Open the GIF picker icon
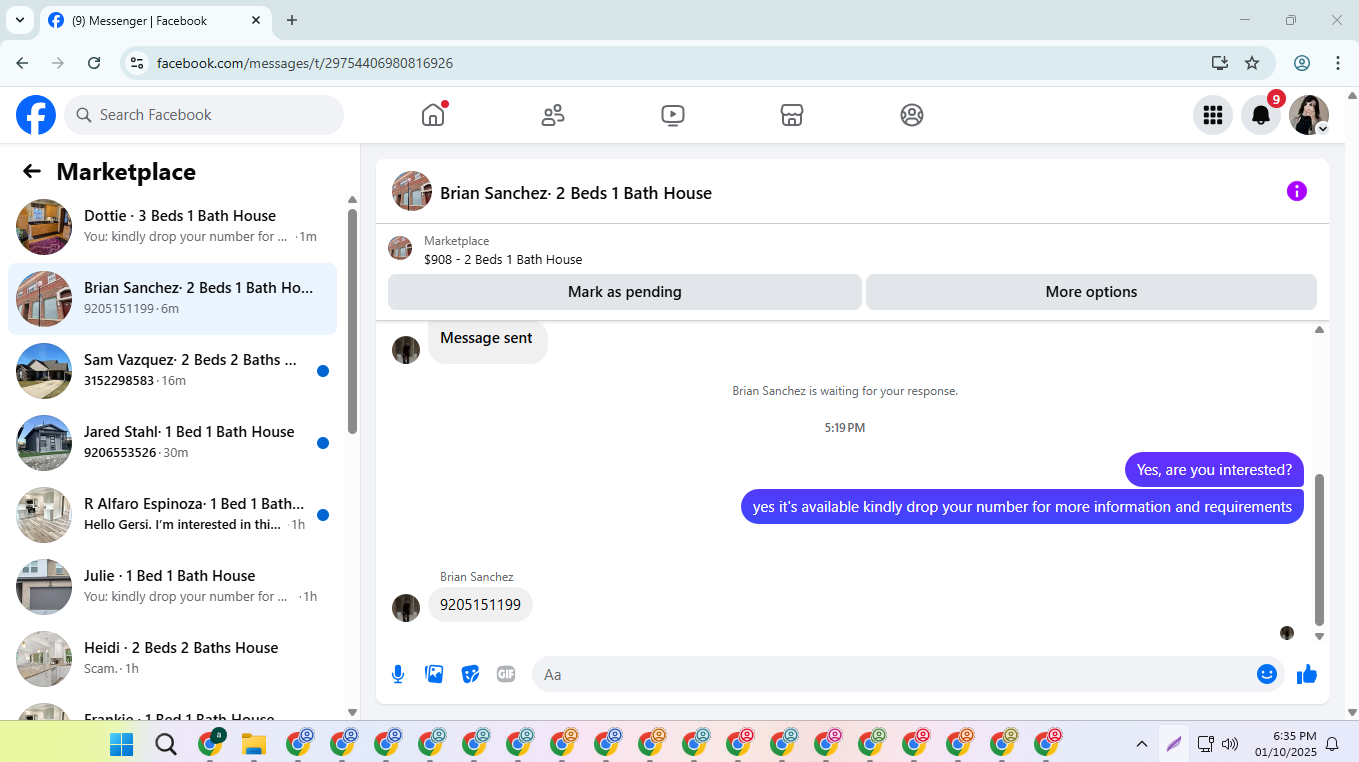1359x762 pixels. coord(506,674)
